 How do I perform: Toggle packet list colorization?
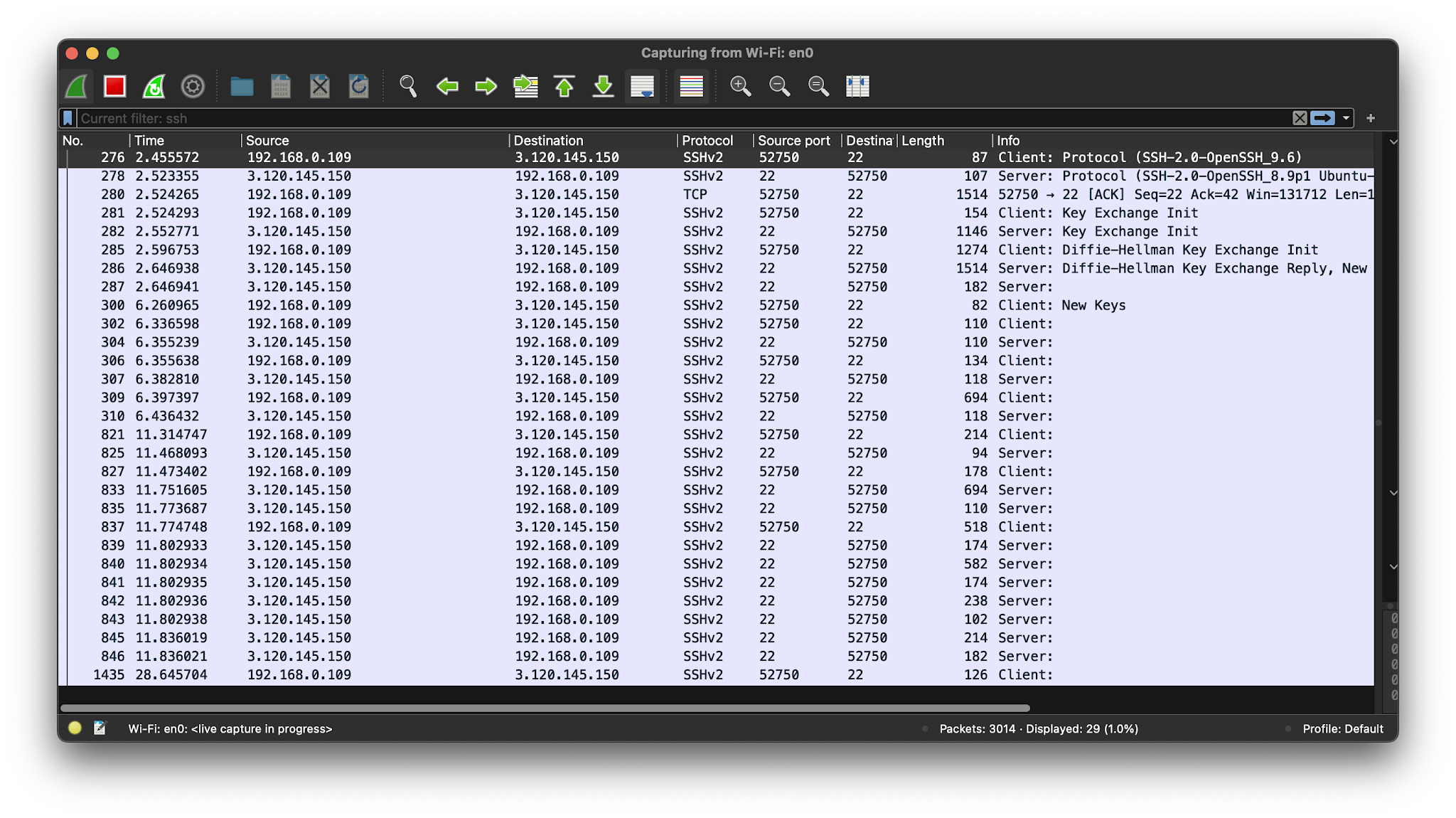pos(691,87)
